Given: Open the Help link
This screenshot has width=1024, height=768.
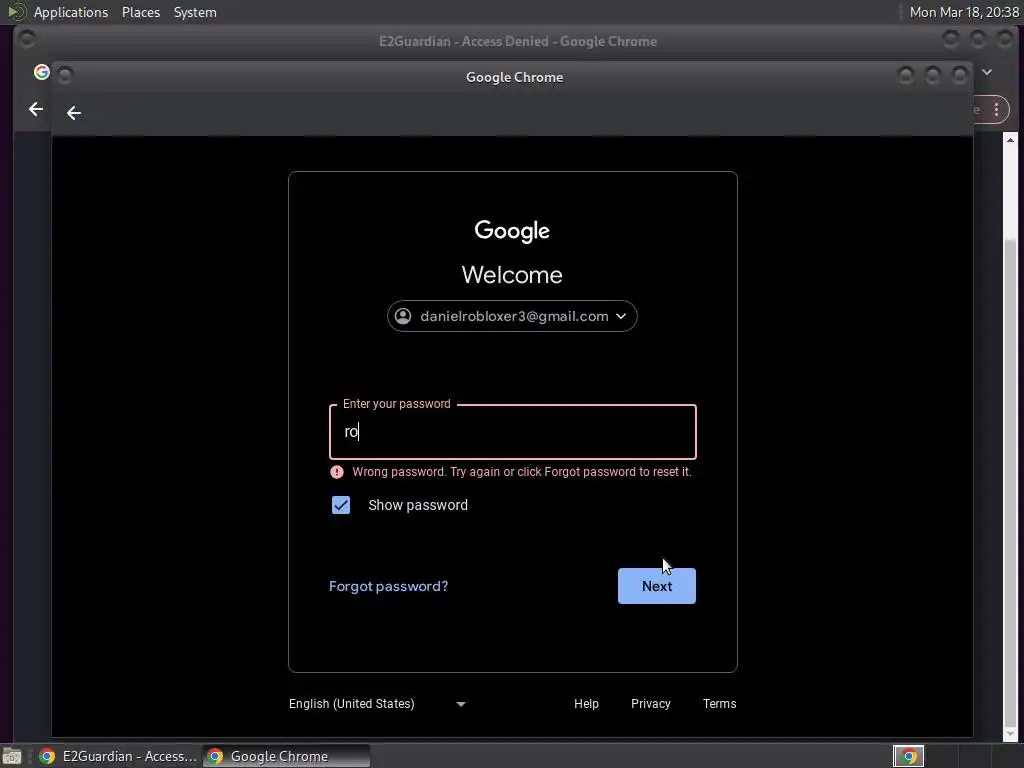Looking at the screenshot, I should coord(586,703).
